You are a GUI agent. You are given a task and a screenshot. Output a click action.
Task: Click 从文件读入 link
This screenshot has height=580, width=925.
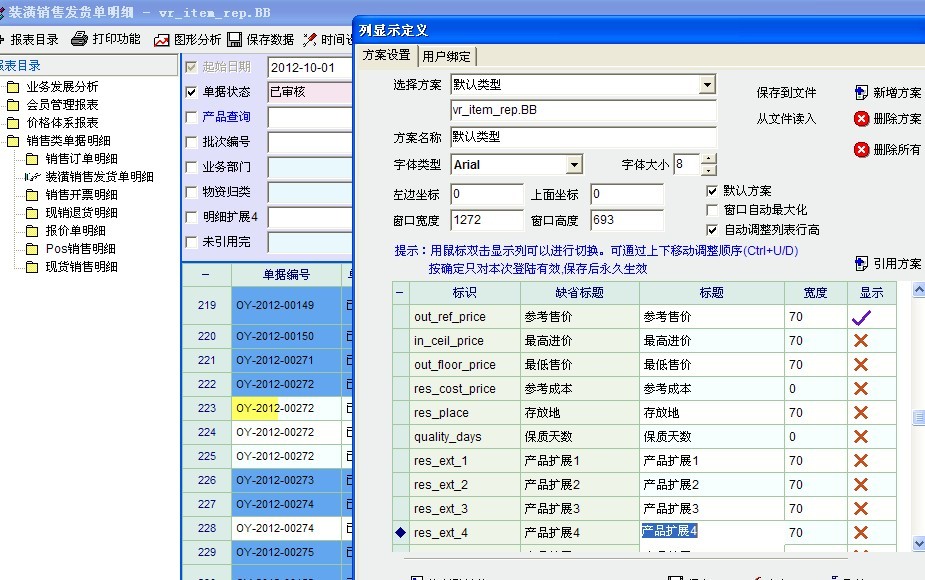pos(786,119)
